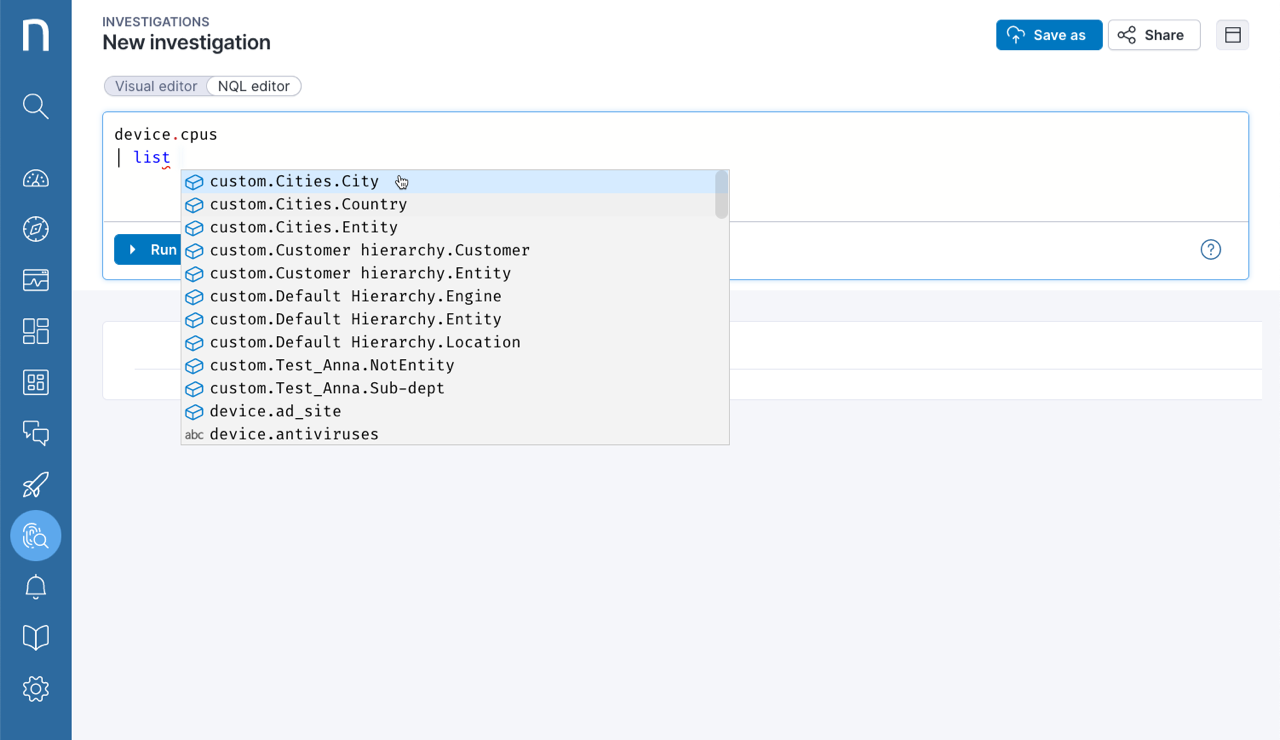Open the settings gear in the sidebar

pos(36,689)
